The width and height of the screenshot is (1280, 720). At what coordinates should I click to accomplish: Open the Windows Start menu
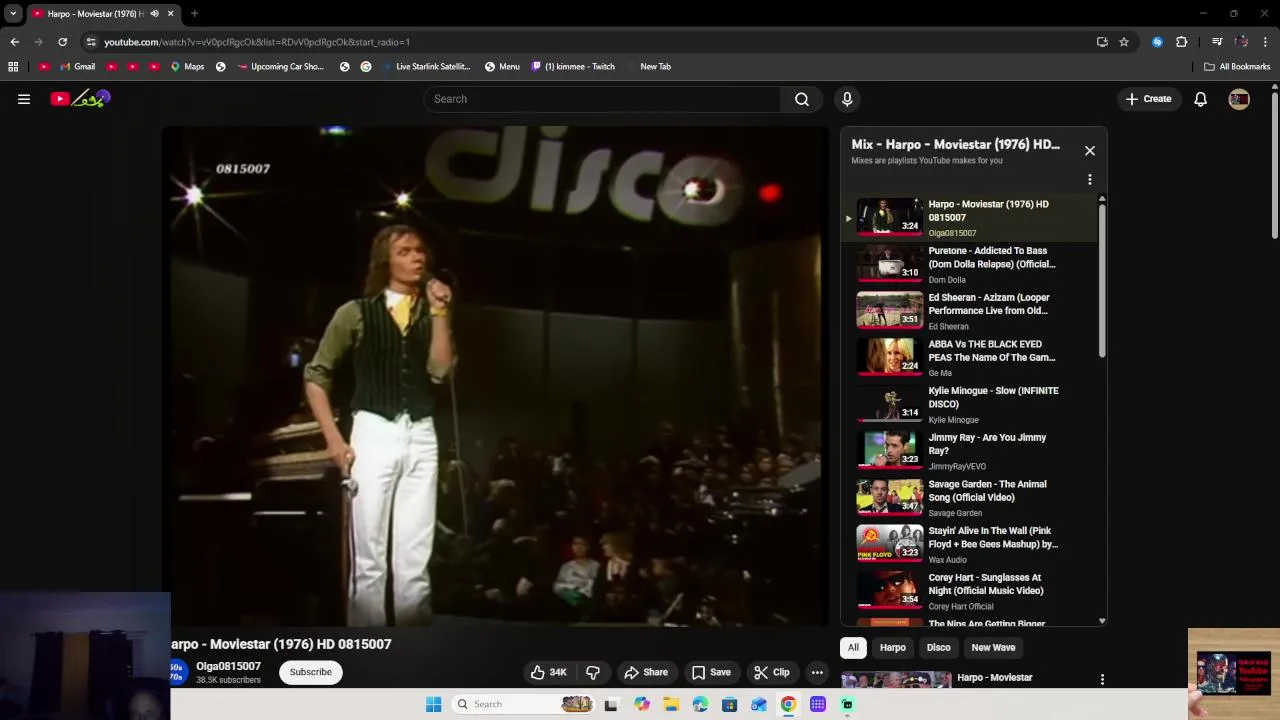tap(433, 704)
